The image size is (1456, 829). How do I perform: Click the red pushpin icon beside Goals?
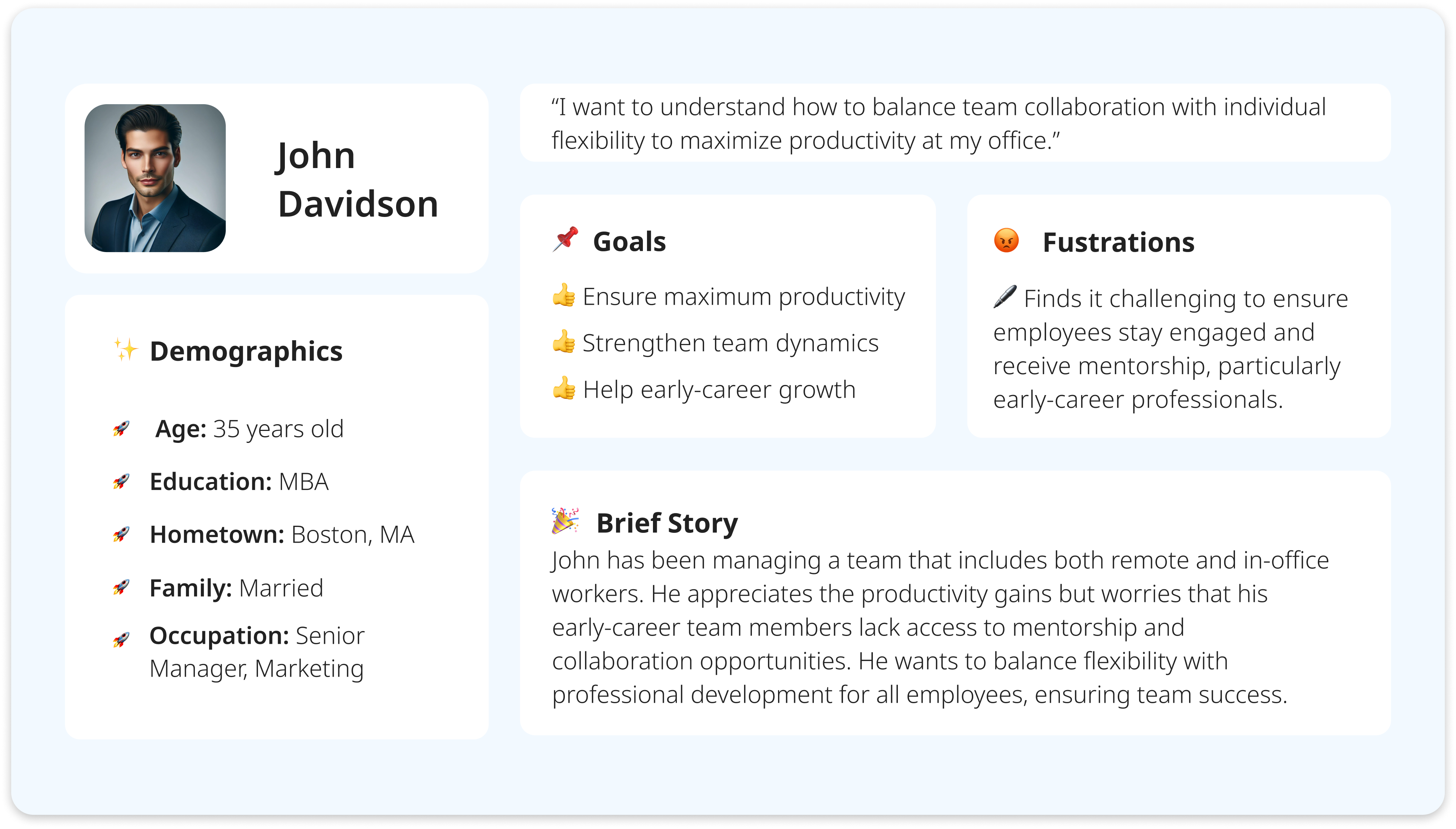(565, 240)
